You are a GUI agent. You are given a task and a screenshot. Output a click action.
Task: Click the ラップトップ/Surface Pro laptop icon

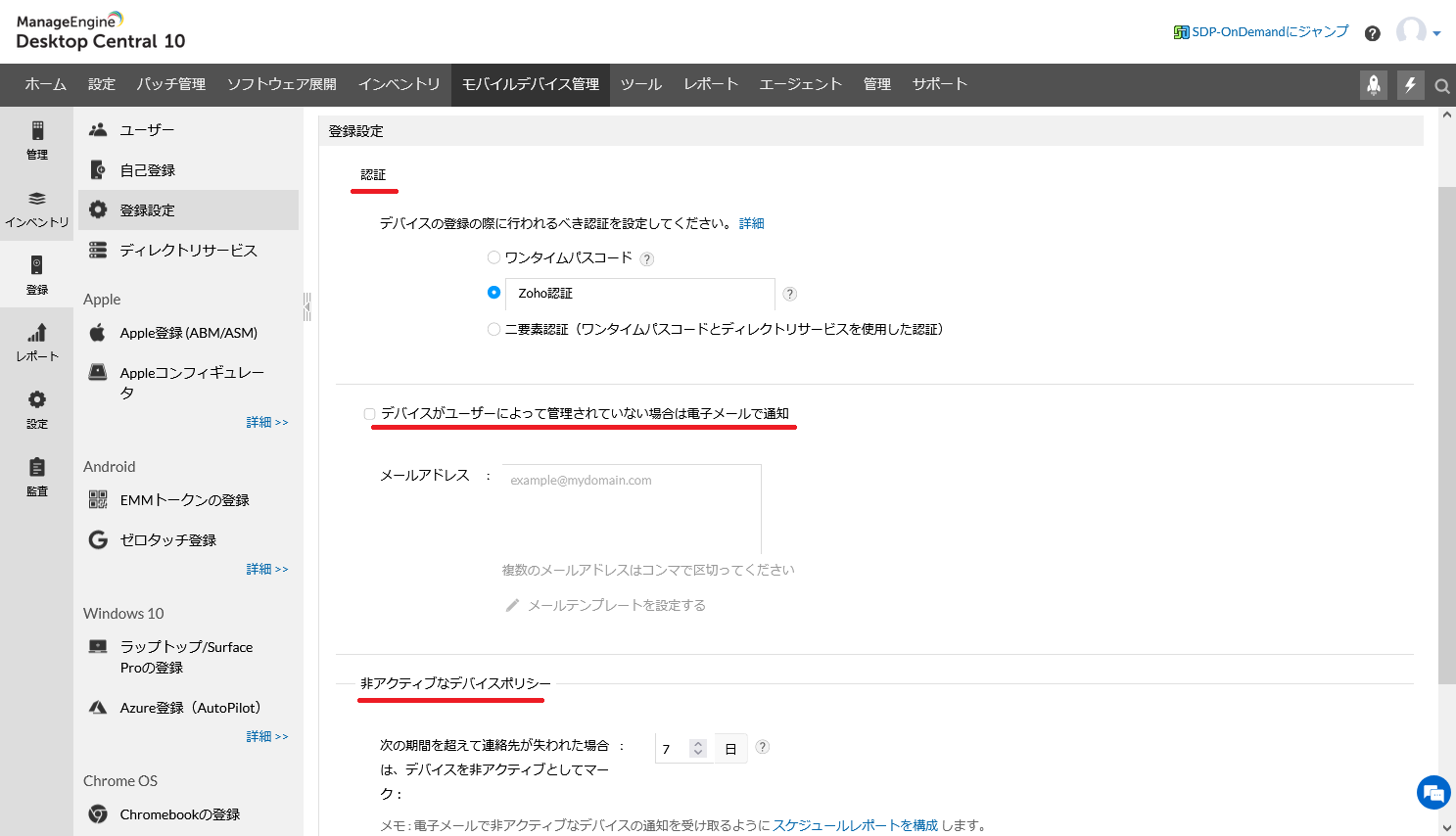98,647
